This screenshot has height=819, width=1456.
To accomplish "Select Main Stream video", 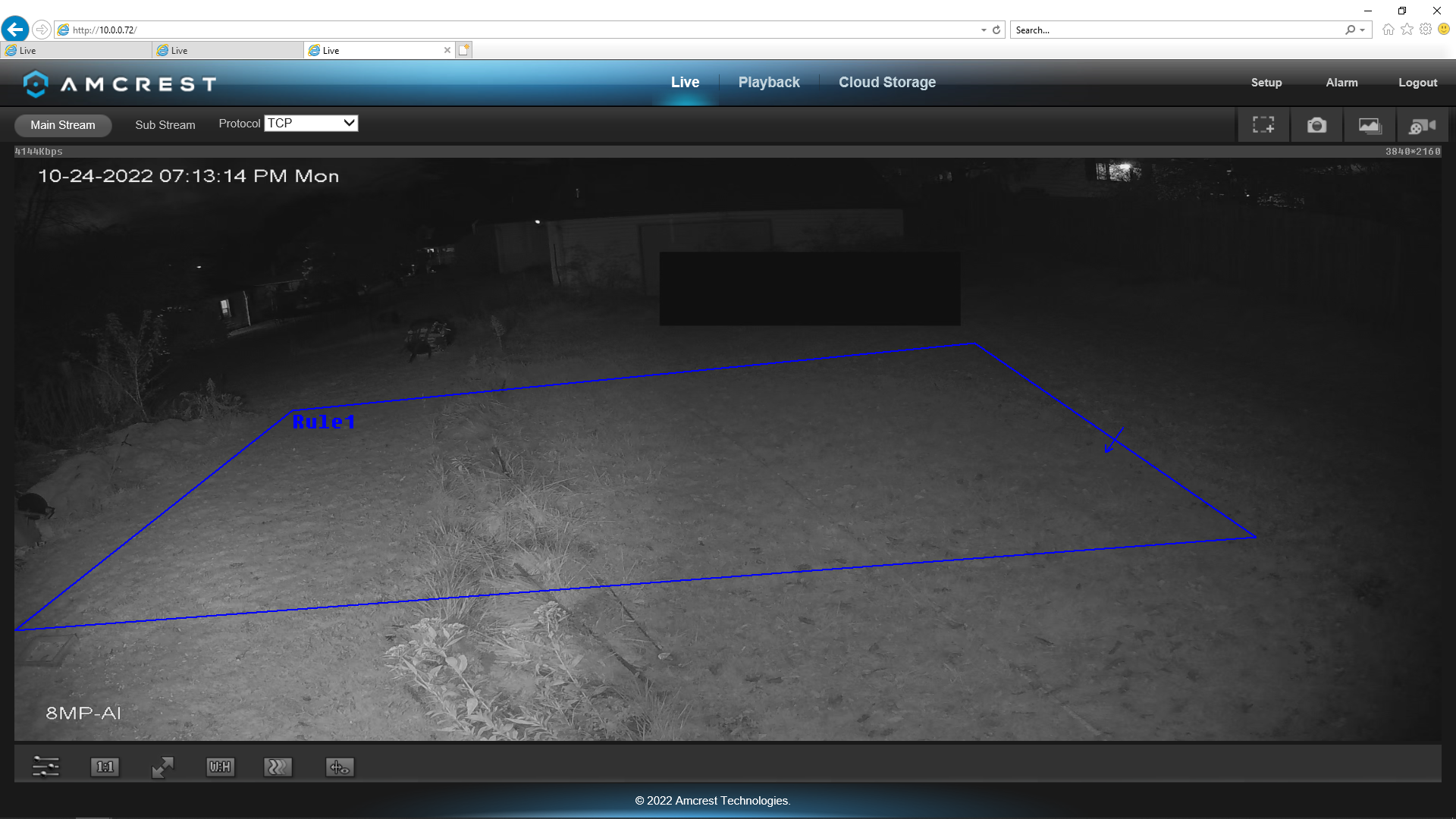I will tap(63, 125).
